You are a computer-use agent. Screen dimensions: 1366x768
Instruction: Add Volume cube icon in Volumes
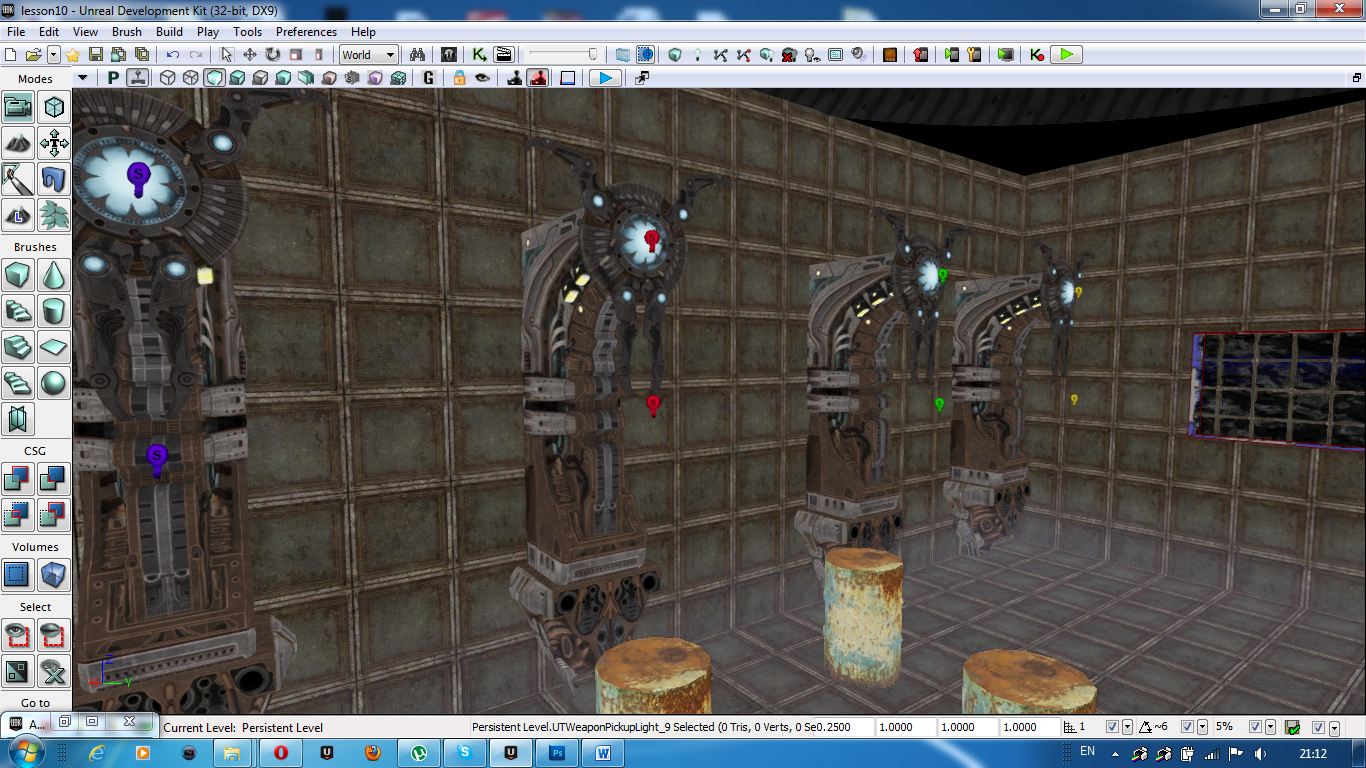[x=53, y=575]
